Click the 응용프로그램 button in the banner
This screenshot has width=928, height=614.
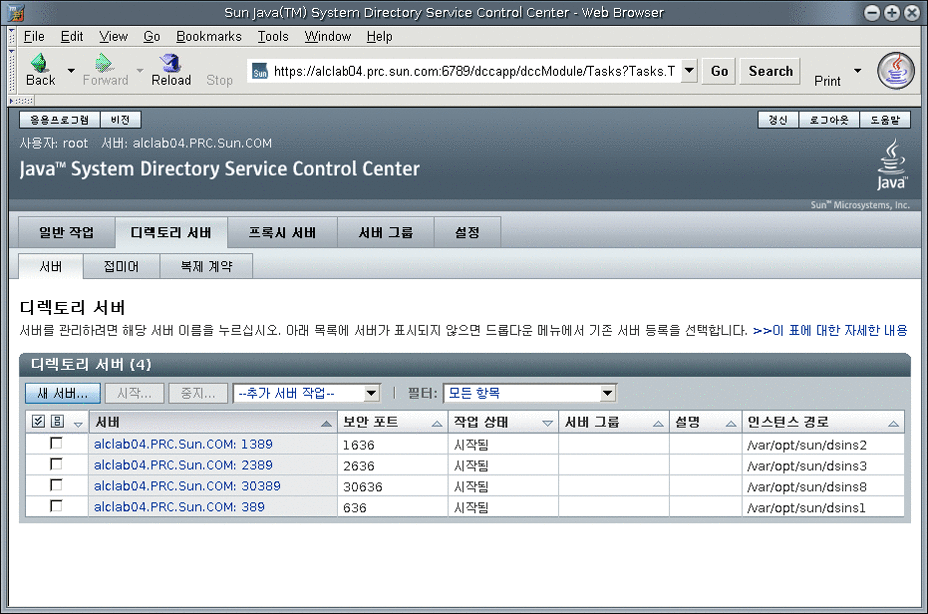click(x=60, y=120)
